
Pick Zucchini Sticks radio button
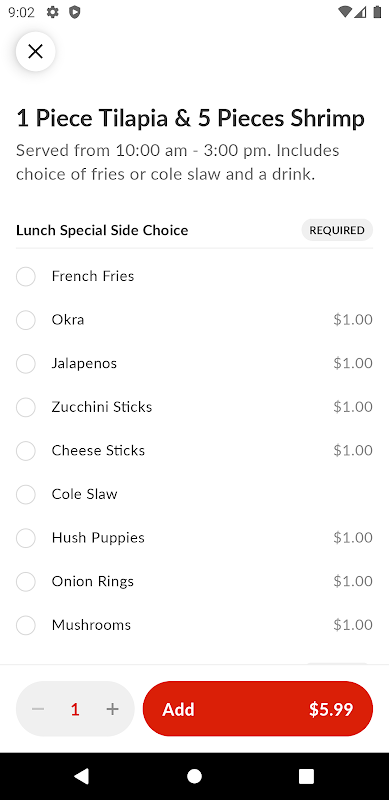click(26, 407)
